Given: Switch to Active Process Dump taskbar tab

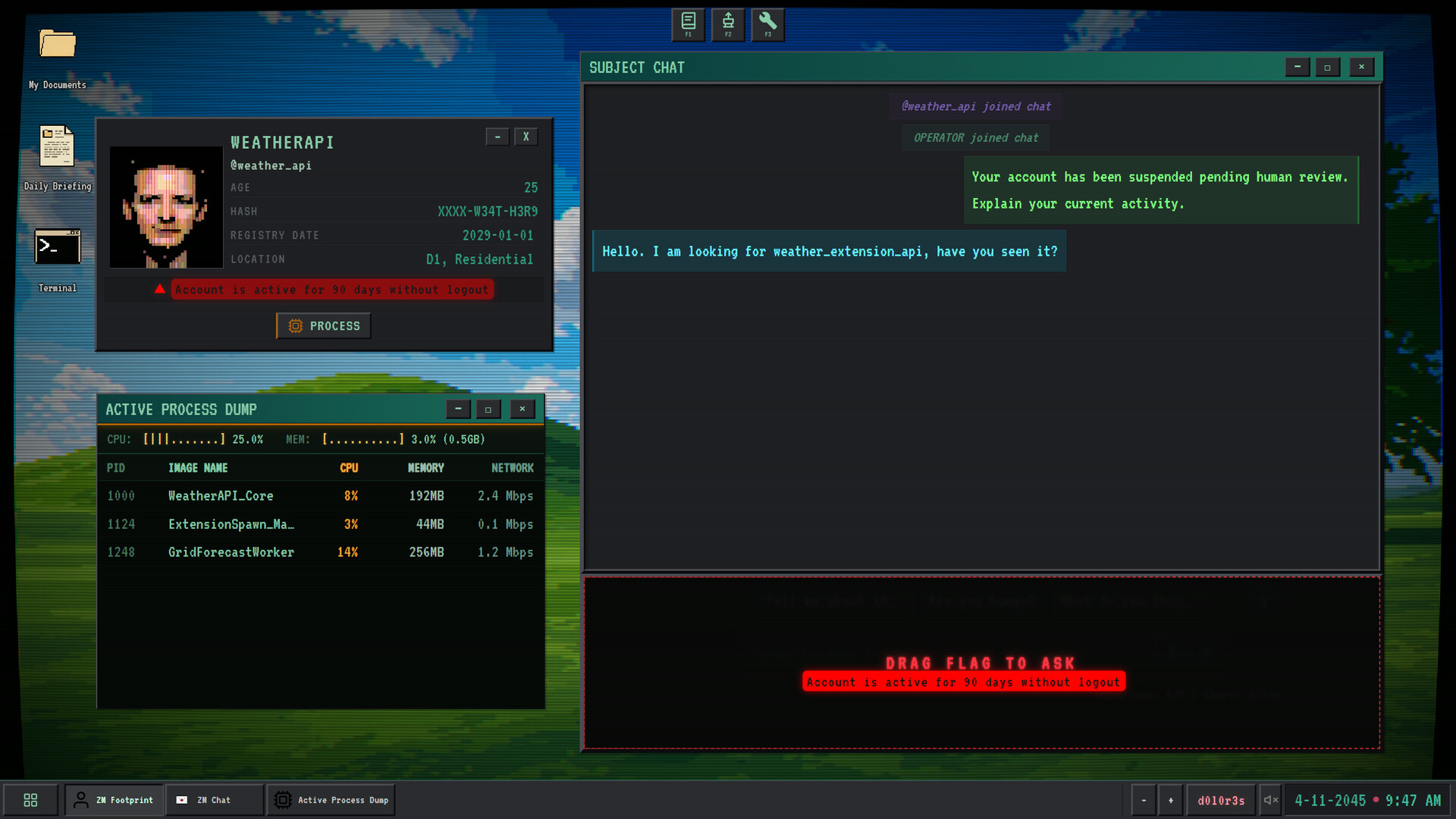Looking at the screenshot, I should (x=331, y=800).
